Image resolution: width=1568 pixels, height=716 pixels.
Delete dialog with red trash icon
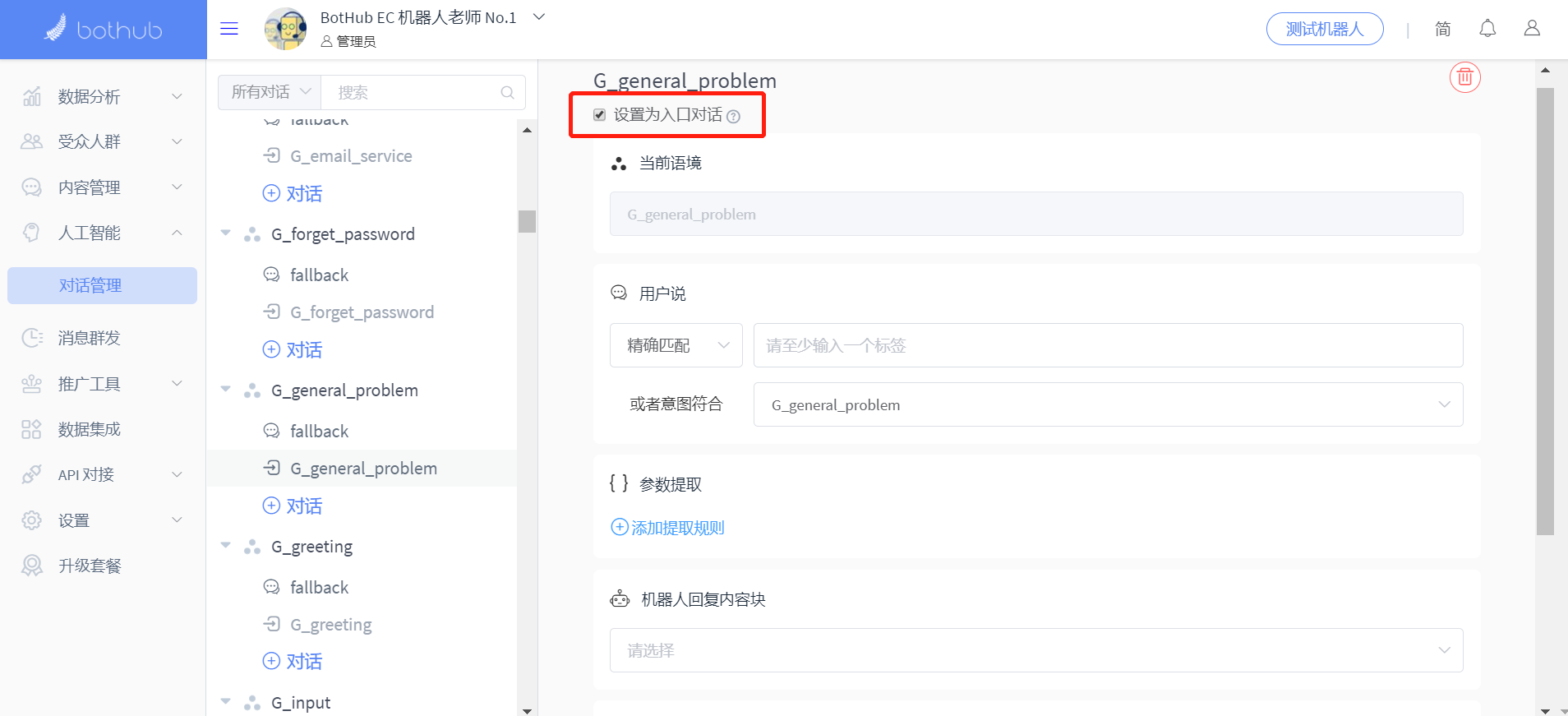pos(1465,77)
